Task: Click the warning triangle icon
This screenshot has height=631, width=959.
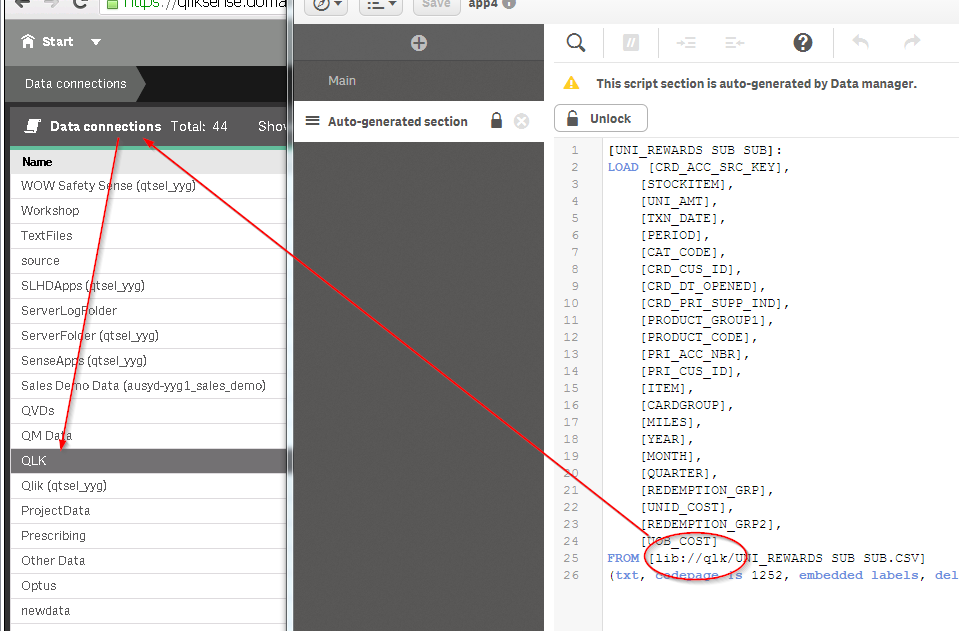Action: point(571,83)
